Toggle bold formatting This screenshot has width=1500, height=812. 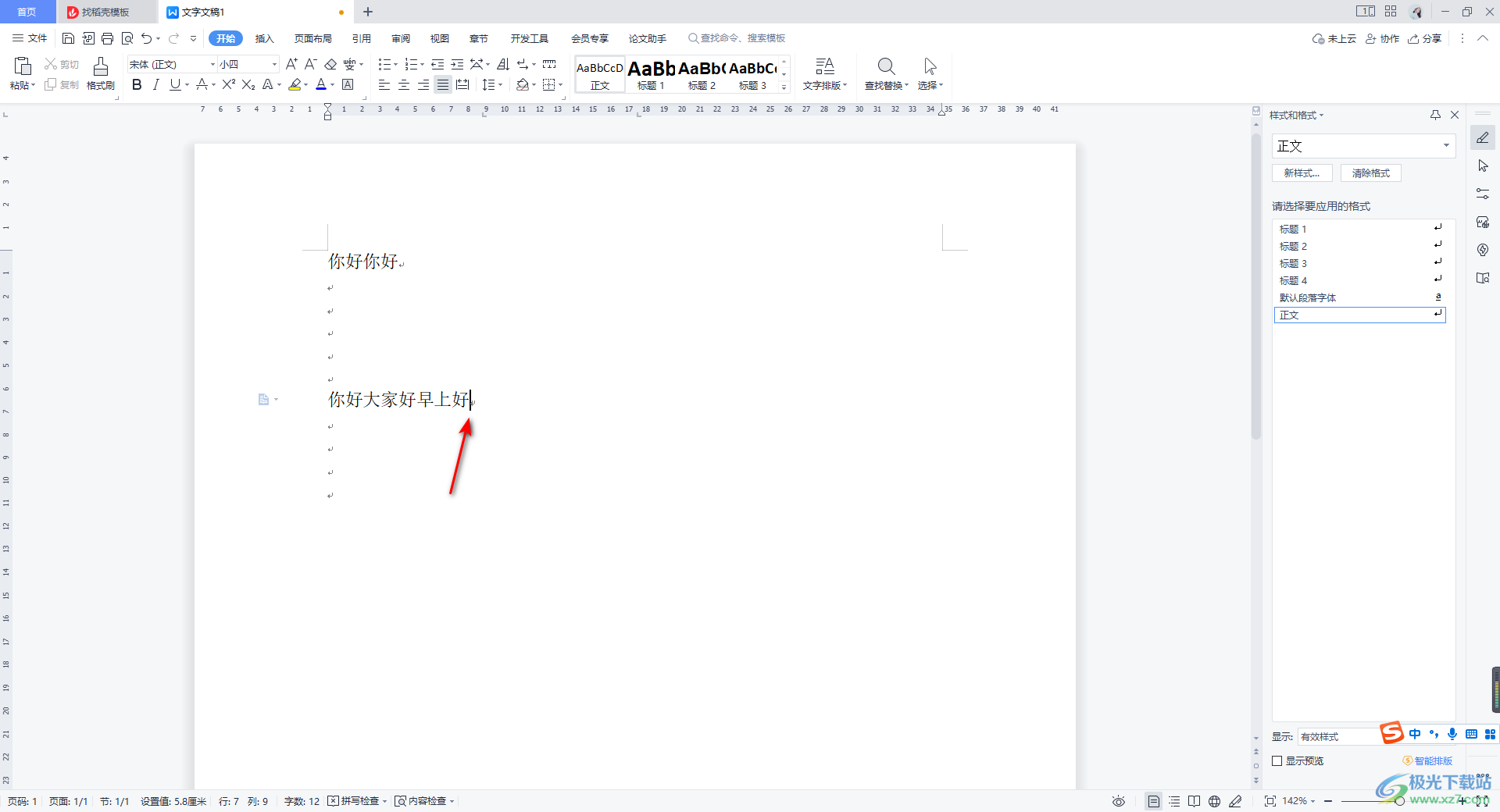(x=137, y=84)
